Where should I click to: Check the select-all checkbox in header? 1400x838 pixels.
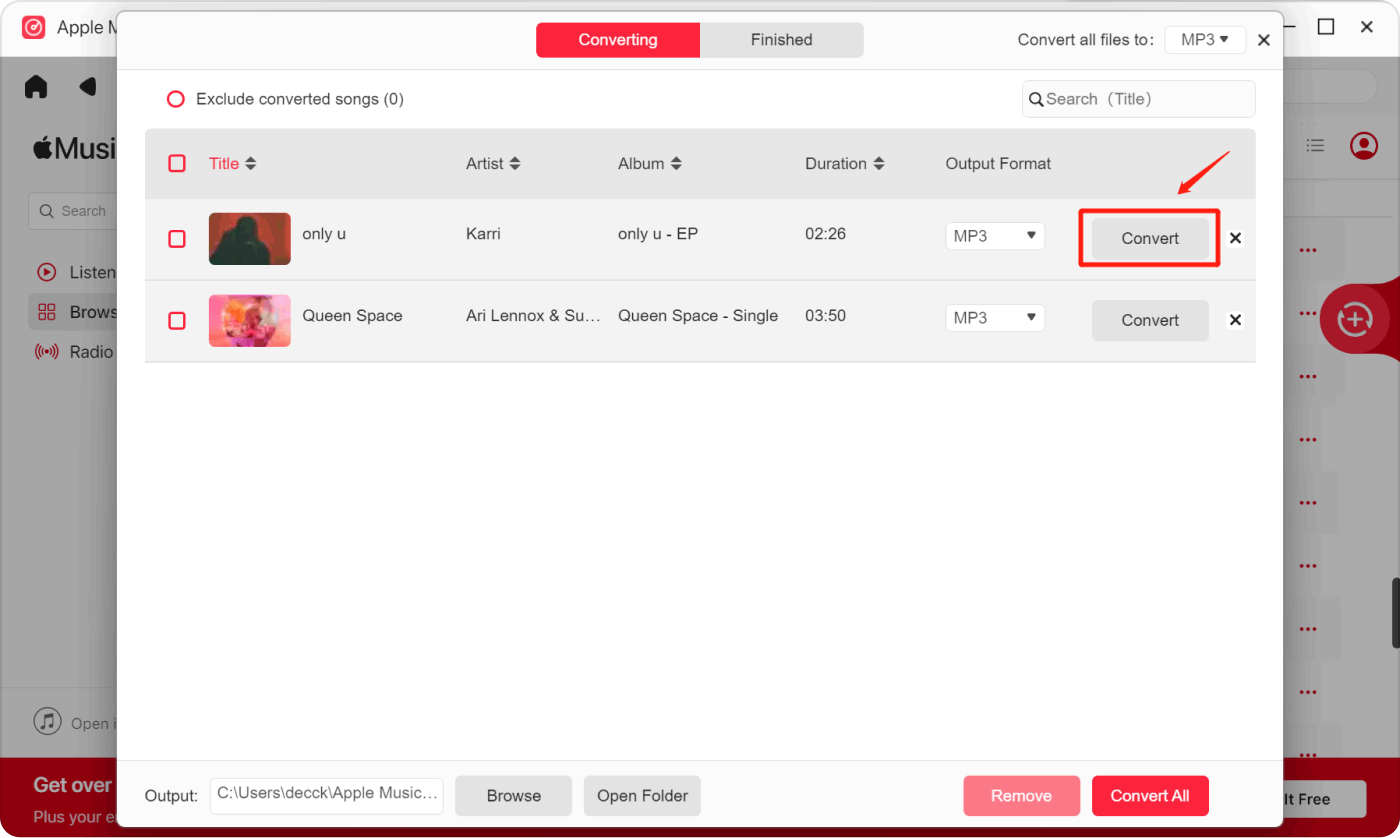[x=177, y=163]
